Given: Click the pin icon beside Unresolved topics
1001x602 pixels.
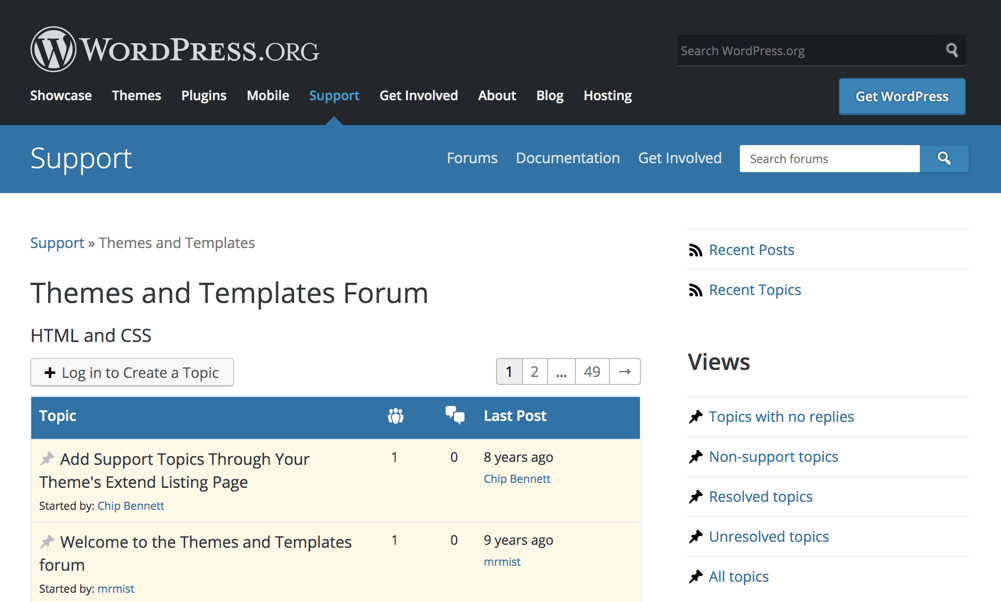Looking at the screenshot, I should (x=695, y=537).
